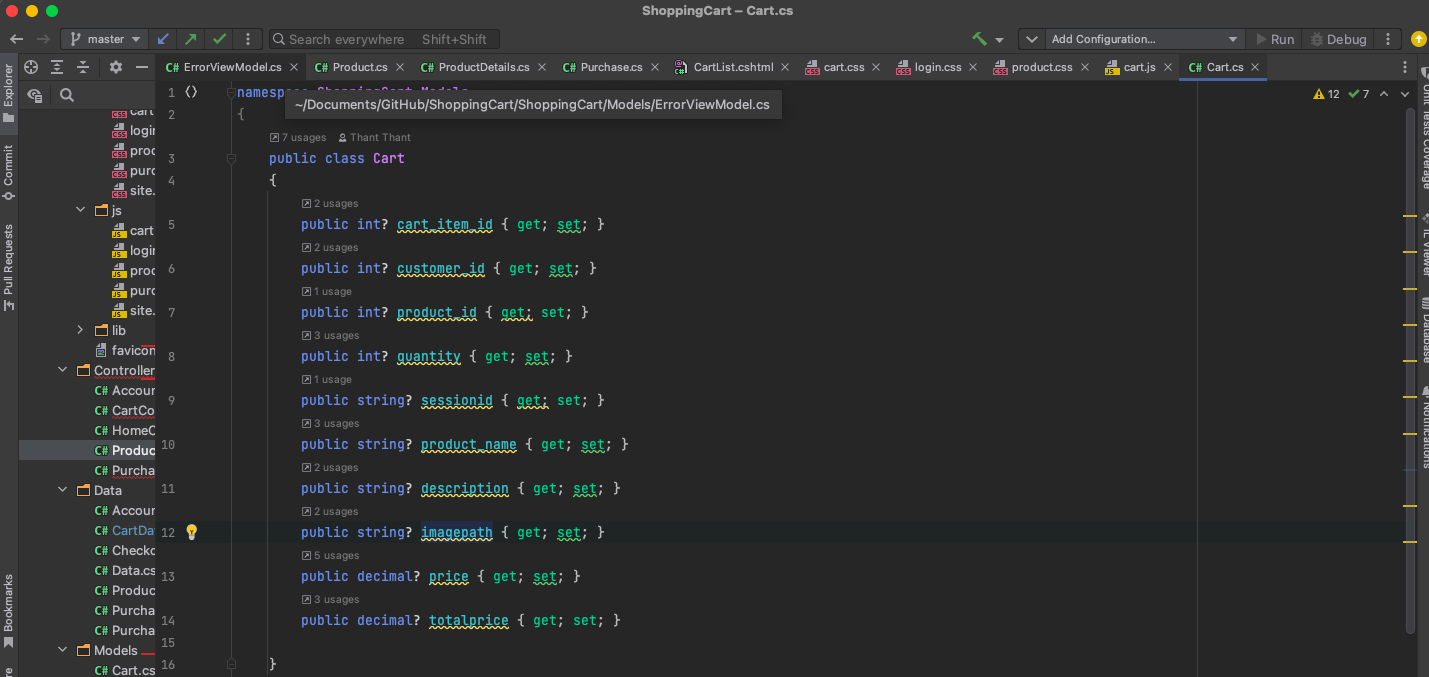Open the Explorer options gear icon

click(x=115, y=66)
